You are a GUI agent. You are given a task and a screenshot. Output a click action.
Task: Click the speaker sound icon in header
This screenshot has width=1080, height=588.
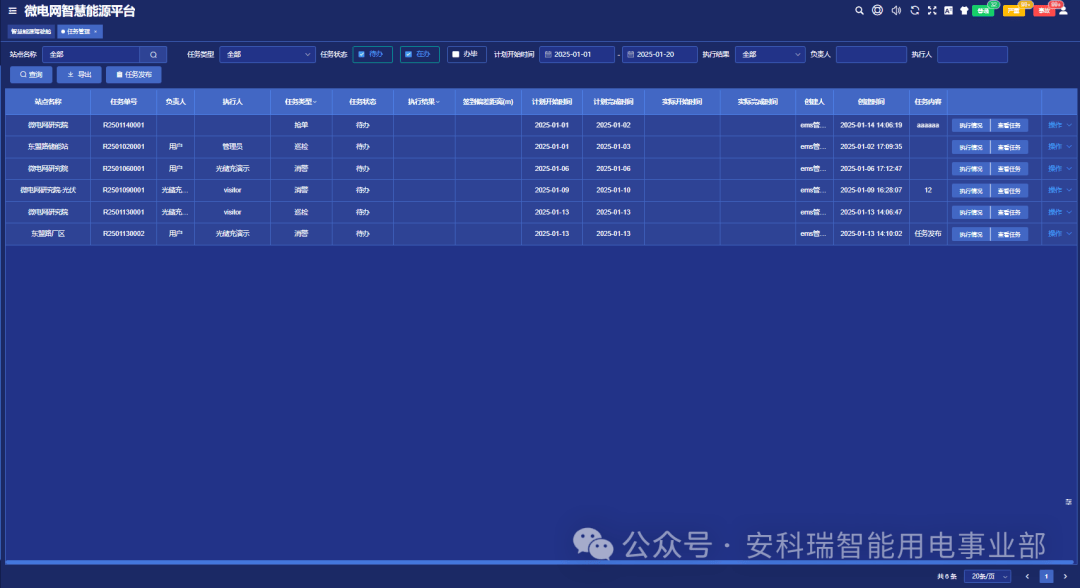(x=895, y=10)
